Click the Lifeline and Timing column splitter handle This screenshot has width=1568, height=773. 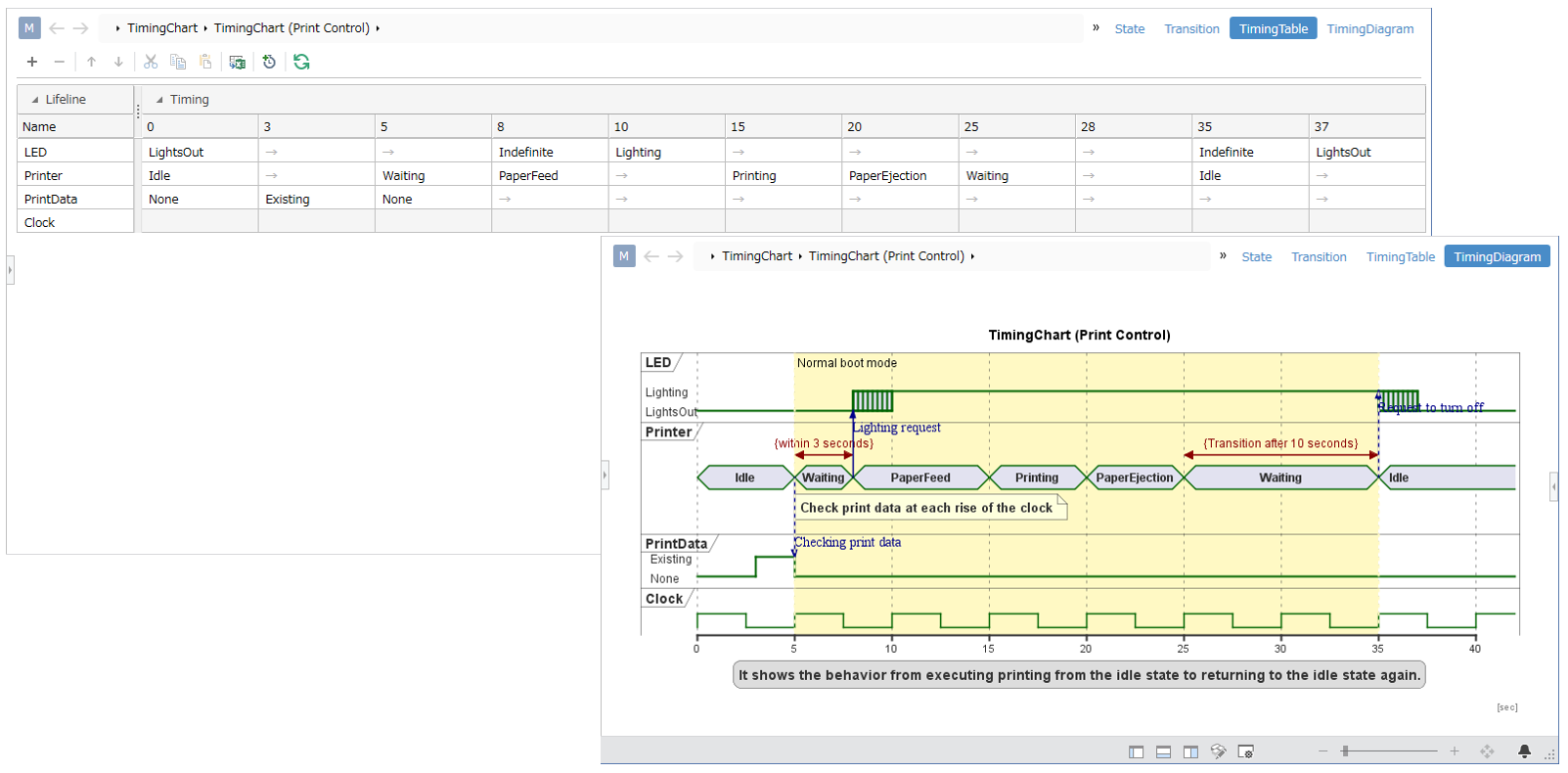(138, 112)
